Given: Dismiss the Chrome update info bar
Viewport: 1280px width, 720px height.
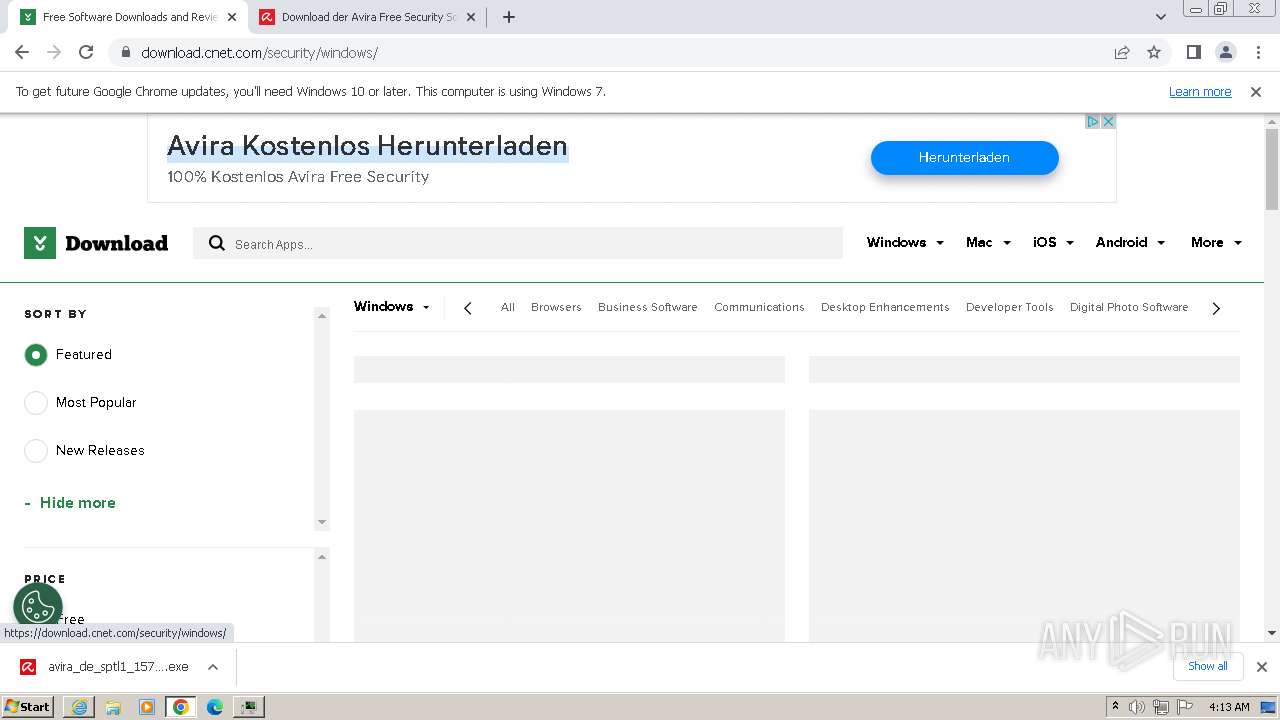Looking at the screenshot, I should click(x=1256, y=91).
